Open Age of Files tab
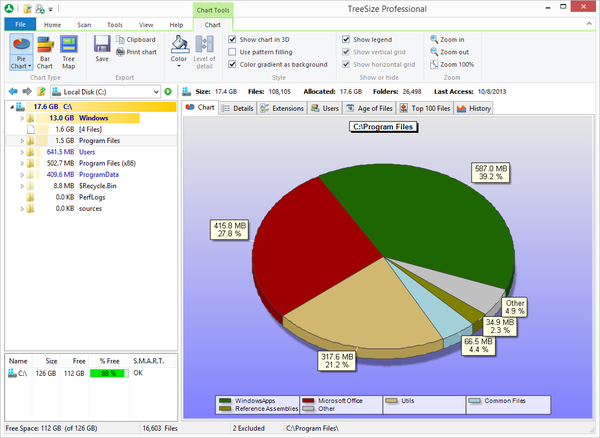 click(x=370, y=108)
